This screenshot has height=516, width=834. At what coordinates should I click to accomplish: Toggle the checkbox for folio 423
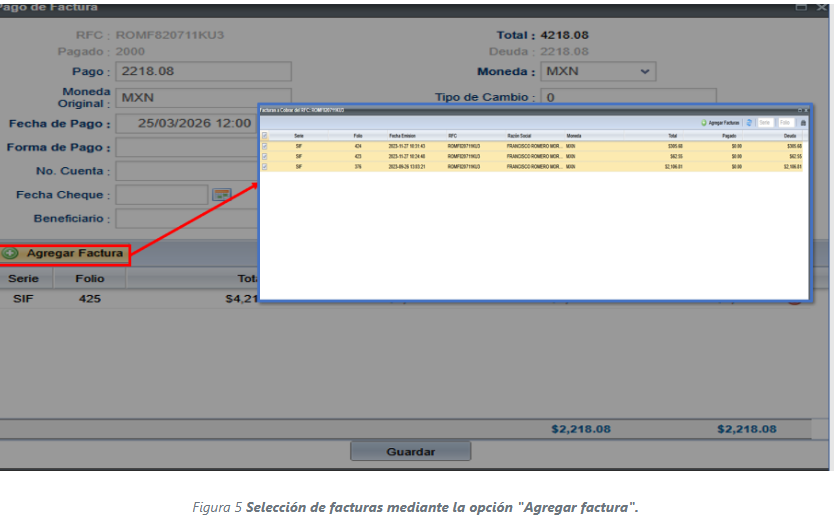[x=265, y=157]
